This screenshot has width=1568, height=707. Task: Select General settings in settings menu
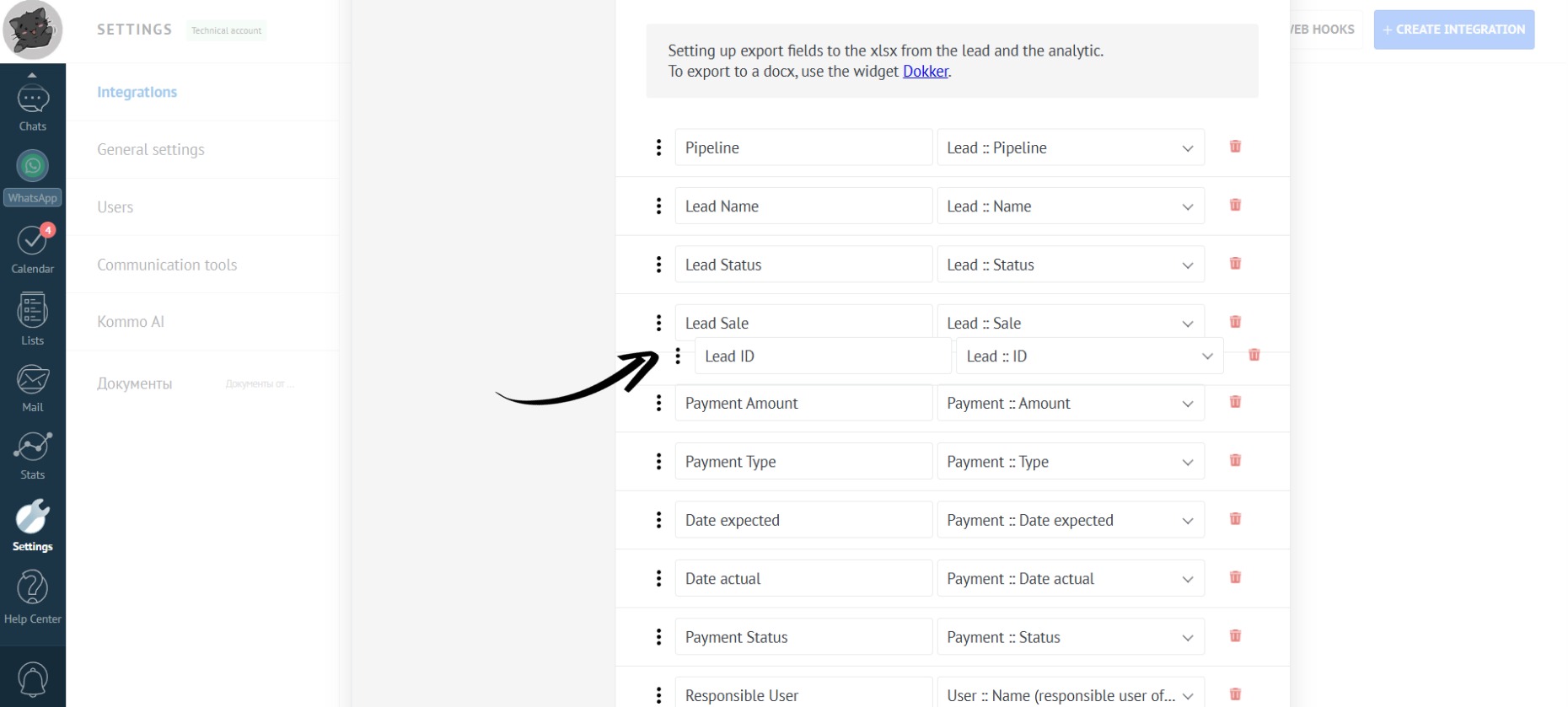click(x=151, y=150)
